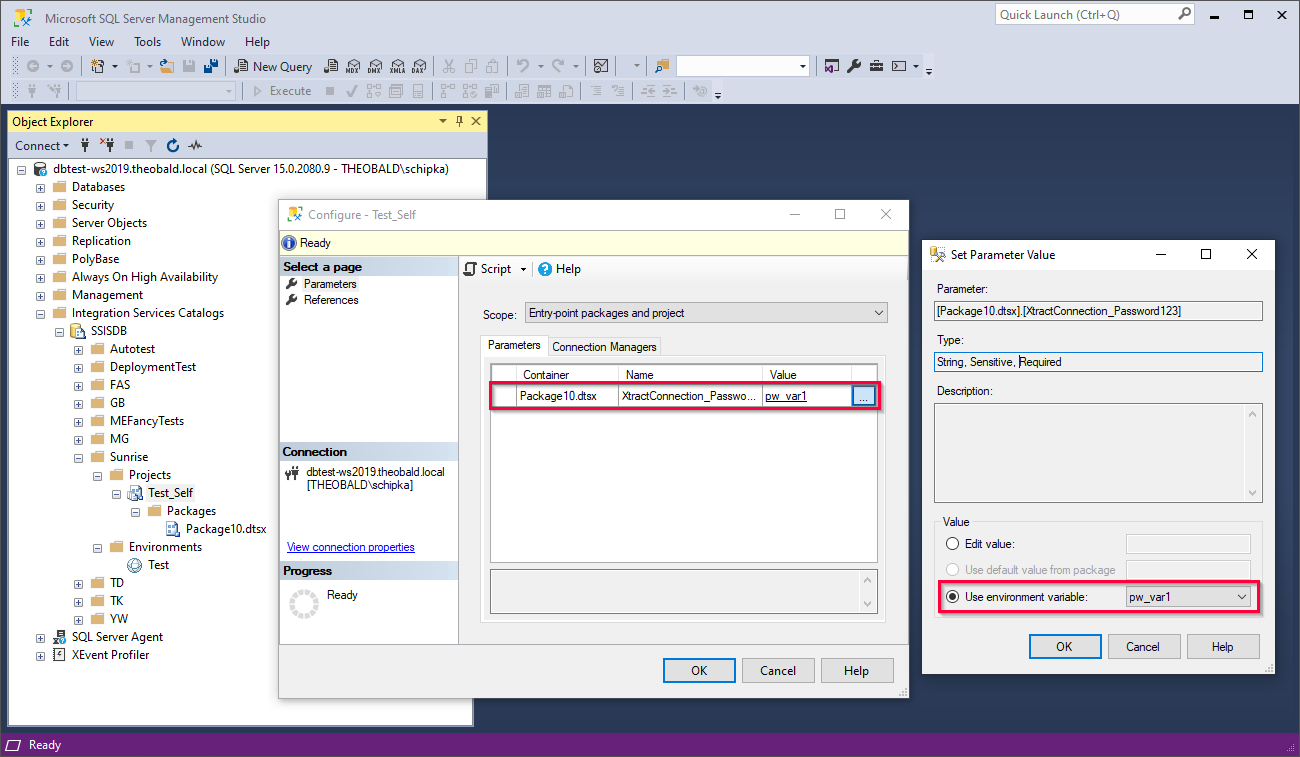Click the toolbox icon in main toolbar

[876, 66]
